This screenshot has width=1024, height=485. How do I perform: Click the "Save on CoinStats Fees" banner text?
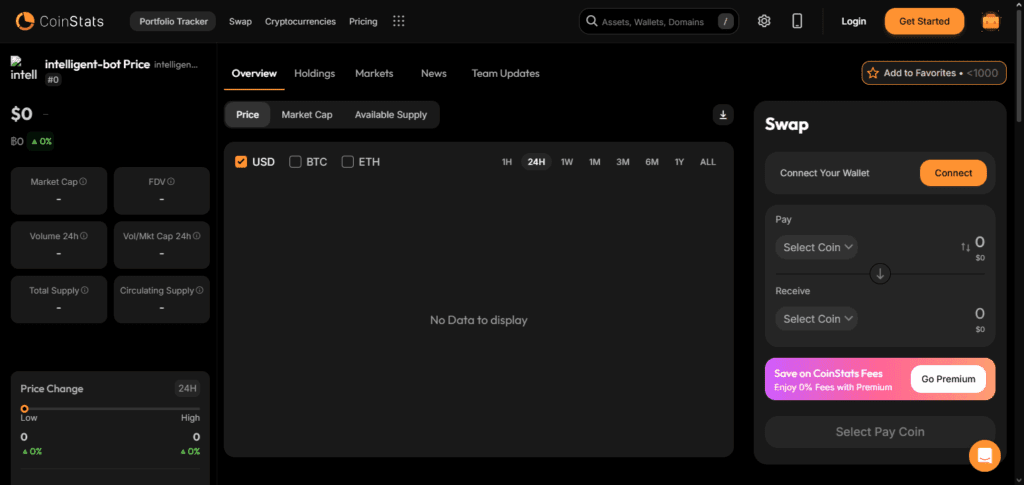tap(828, 373)
